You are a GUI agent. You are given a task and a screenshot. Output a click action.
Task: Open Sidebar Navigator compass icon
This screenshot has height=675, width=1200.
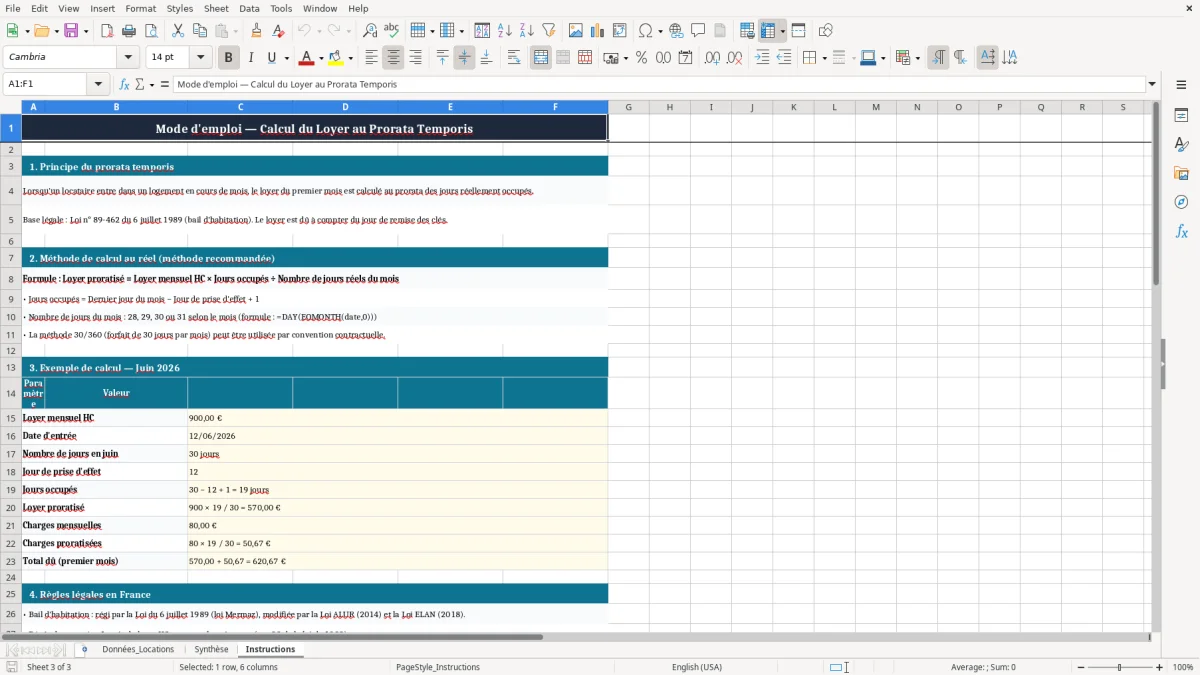point(1181,202)
